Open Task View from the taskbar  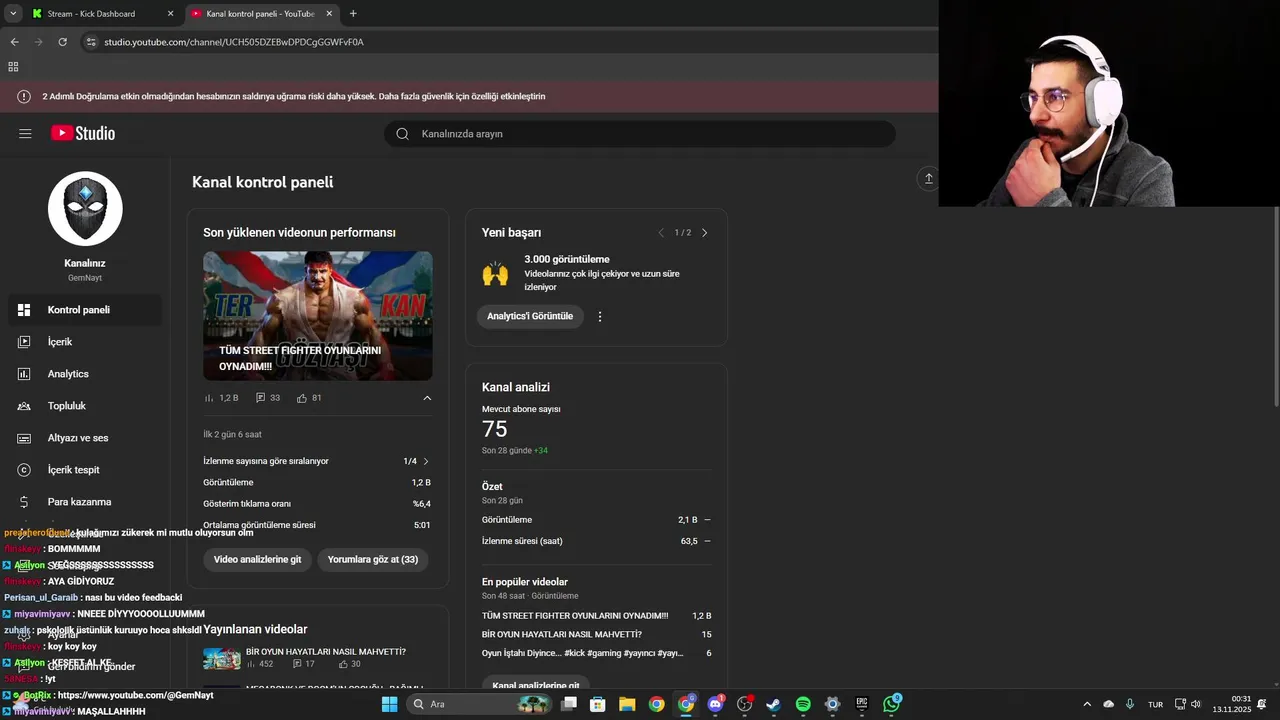569,704
